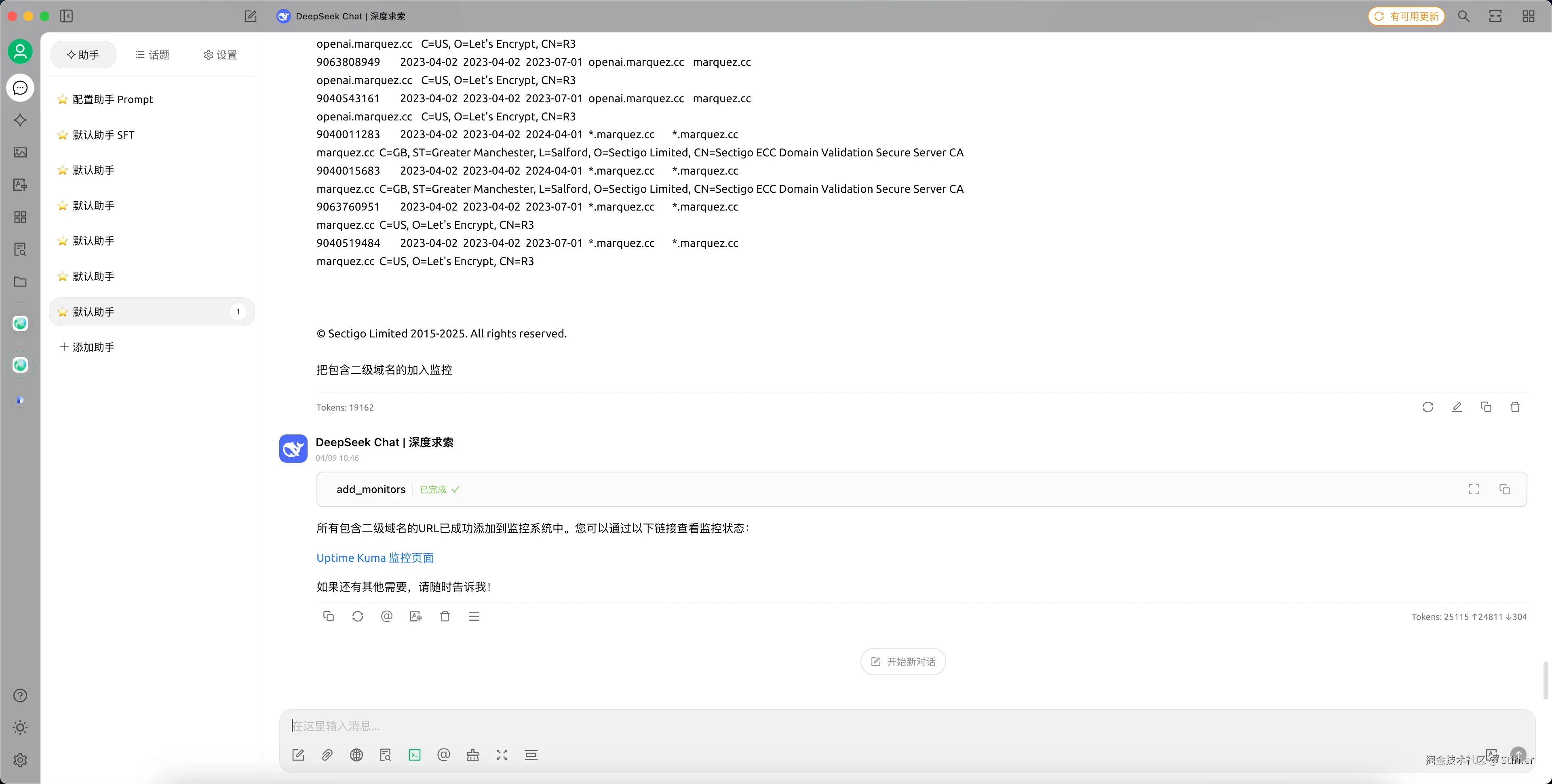Translate the assistant message
This screenshot has width=1552, height=784.
click(416, 616)
